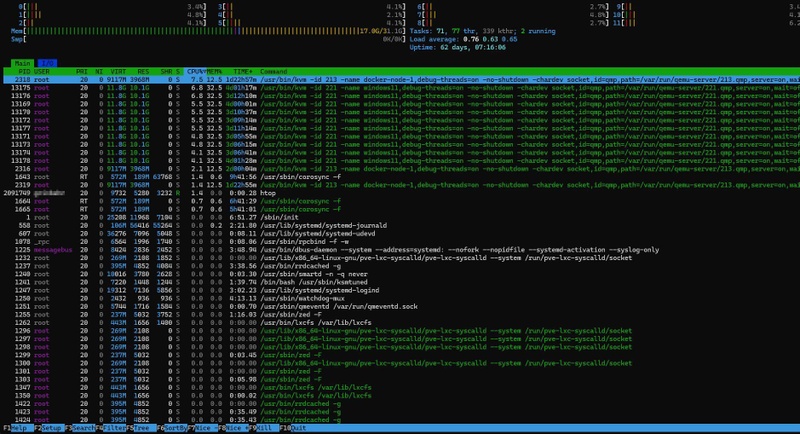Click the TIME+ column header
The height and width of the screenshot is (434, 800).
(243, 72)
